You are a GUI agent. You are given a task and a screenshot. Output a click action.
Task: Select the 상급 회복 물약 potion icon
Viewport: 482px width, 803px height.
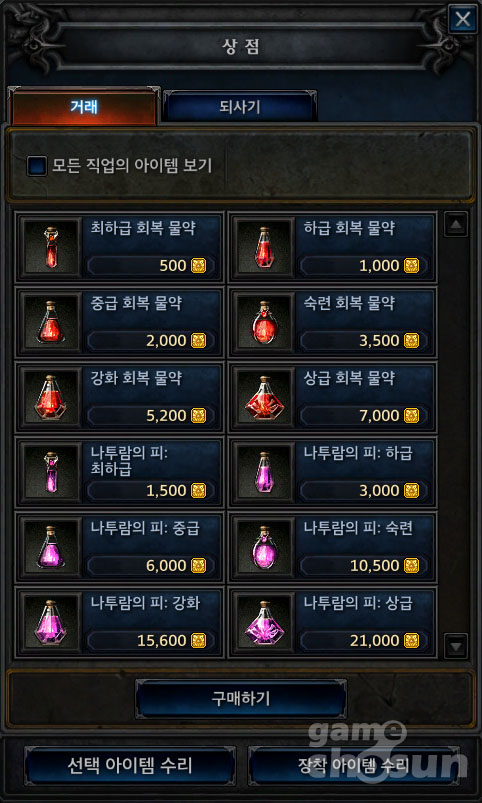click(263, 397)
